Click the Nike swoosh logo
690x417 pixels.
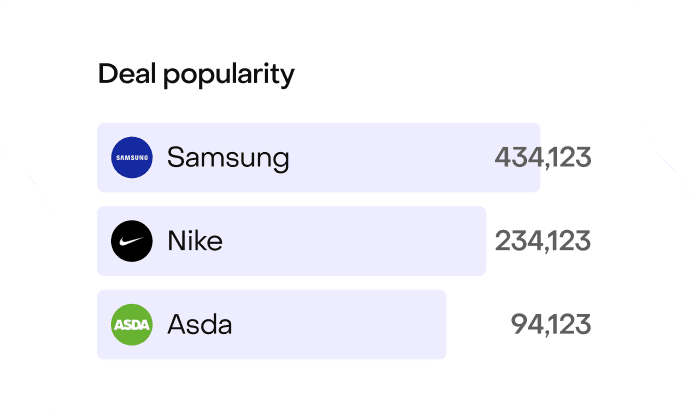[132, 242]
